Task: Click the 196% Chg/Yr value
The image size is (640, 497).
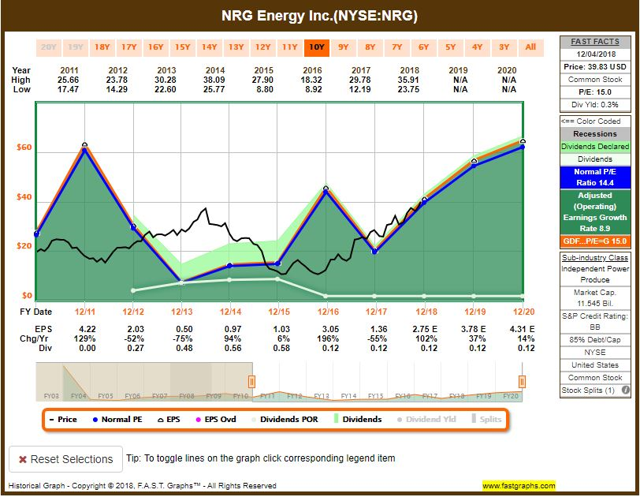Action: tap(328, 339)
